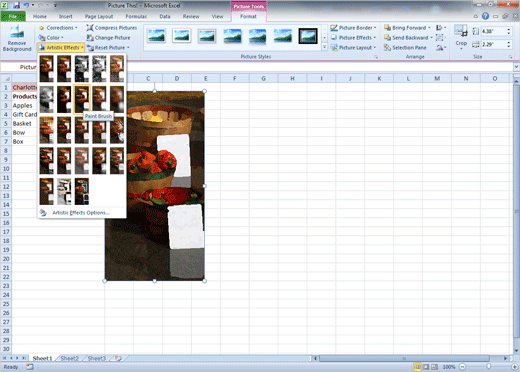Click the Save icon in quick access toolbar
Viewport: 520px width, 372px height.
(16, 5)
